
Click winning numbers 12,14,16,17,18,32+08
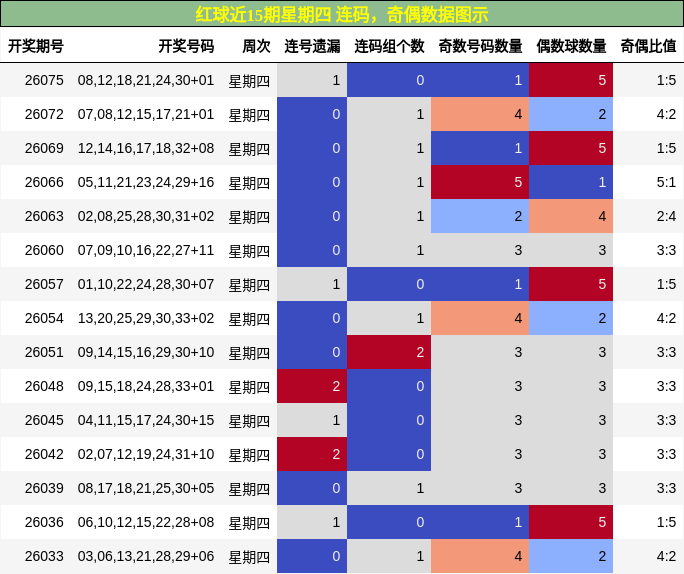coord(146,148)
